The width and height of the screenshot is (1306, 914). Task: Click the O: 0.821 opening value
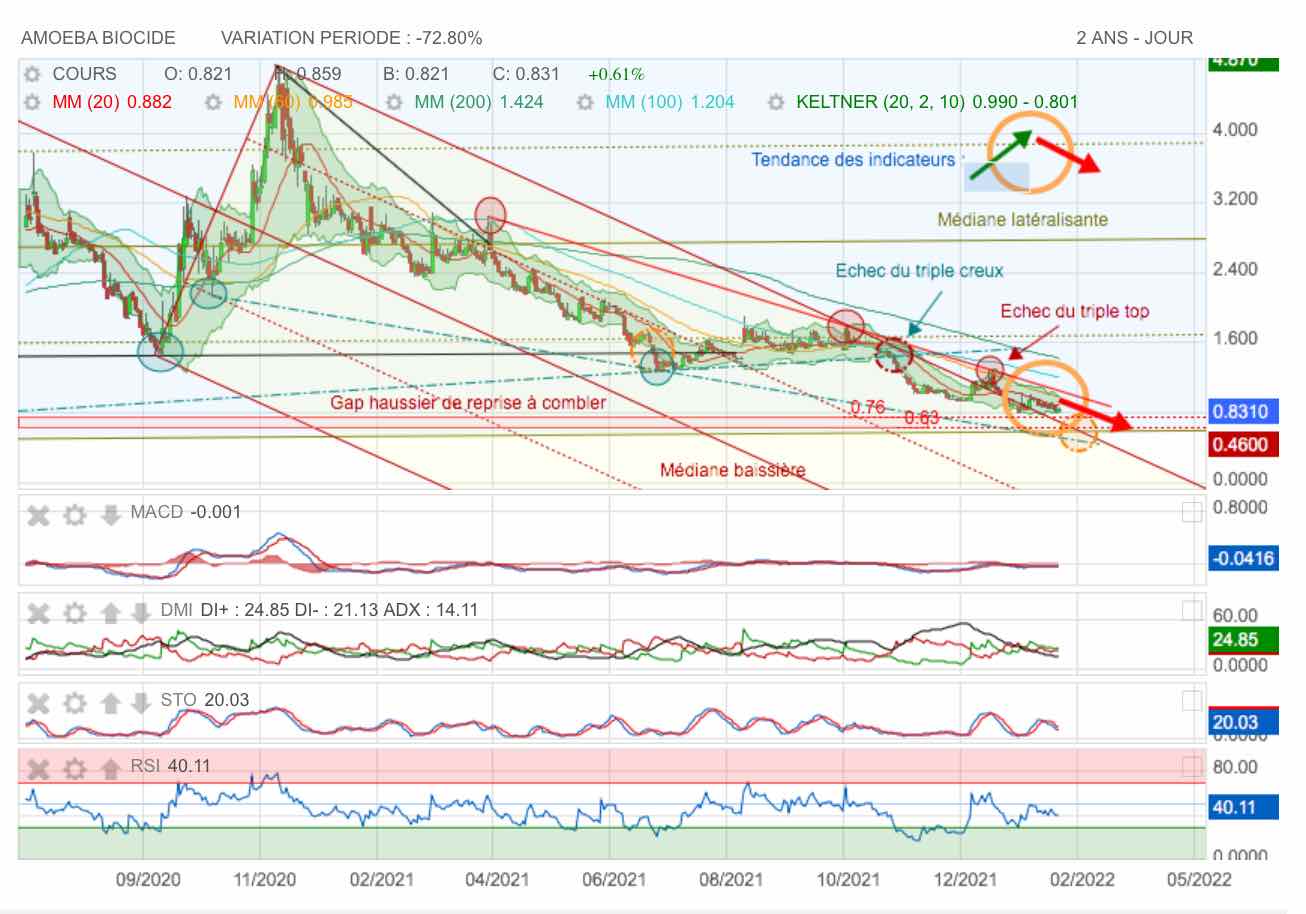coord(198,74)
